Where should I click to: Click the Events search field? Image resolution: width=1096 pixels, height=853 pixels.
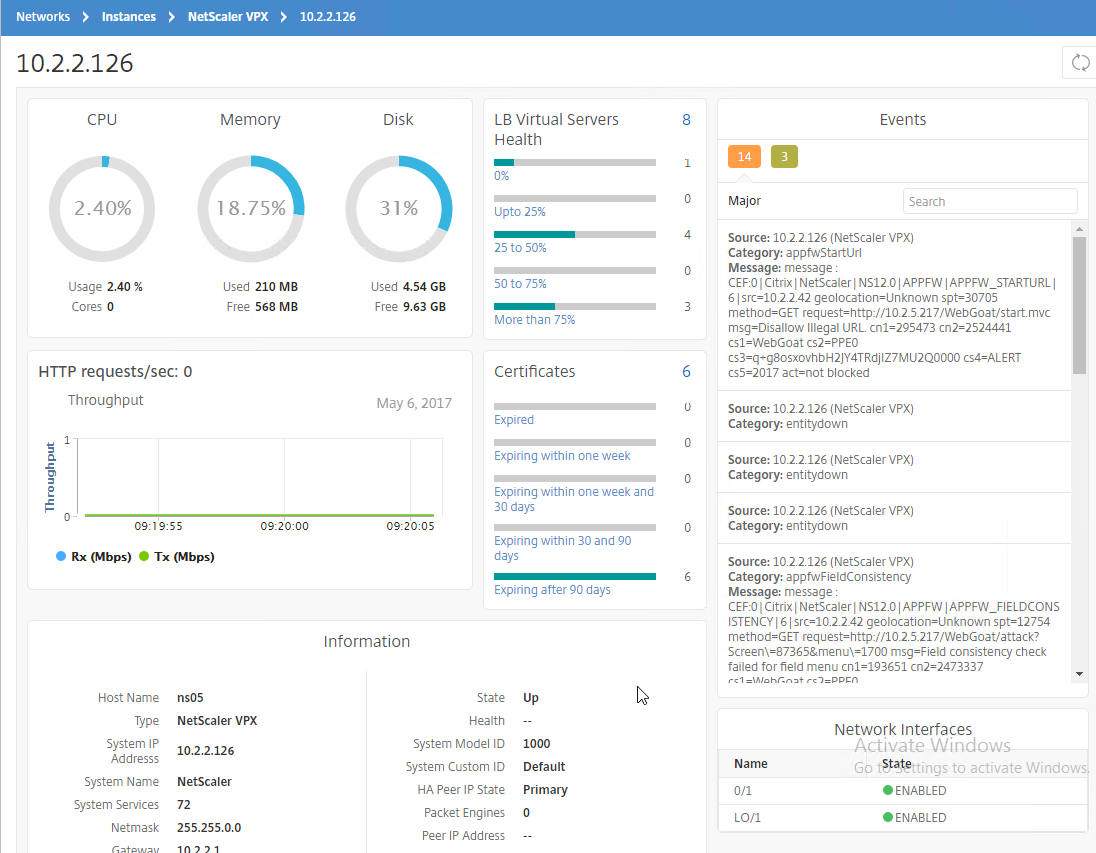(989, 201)
